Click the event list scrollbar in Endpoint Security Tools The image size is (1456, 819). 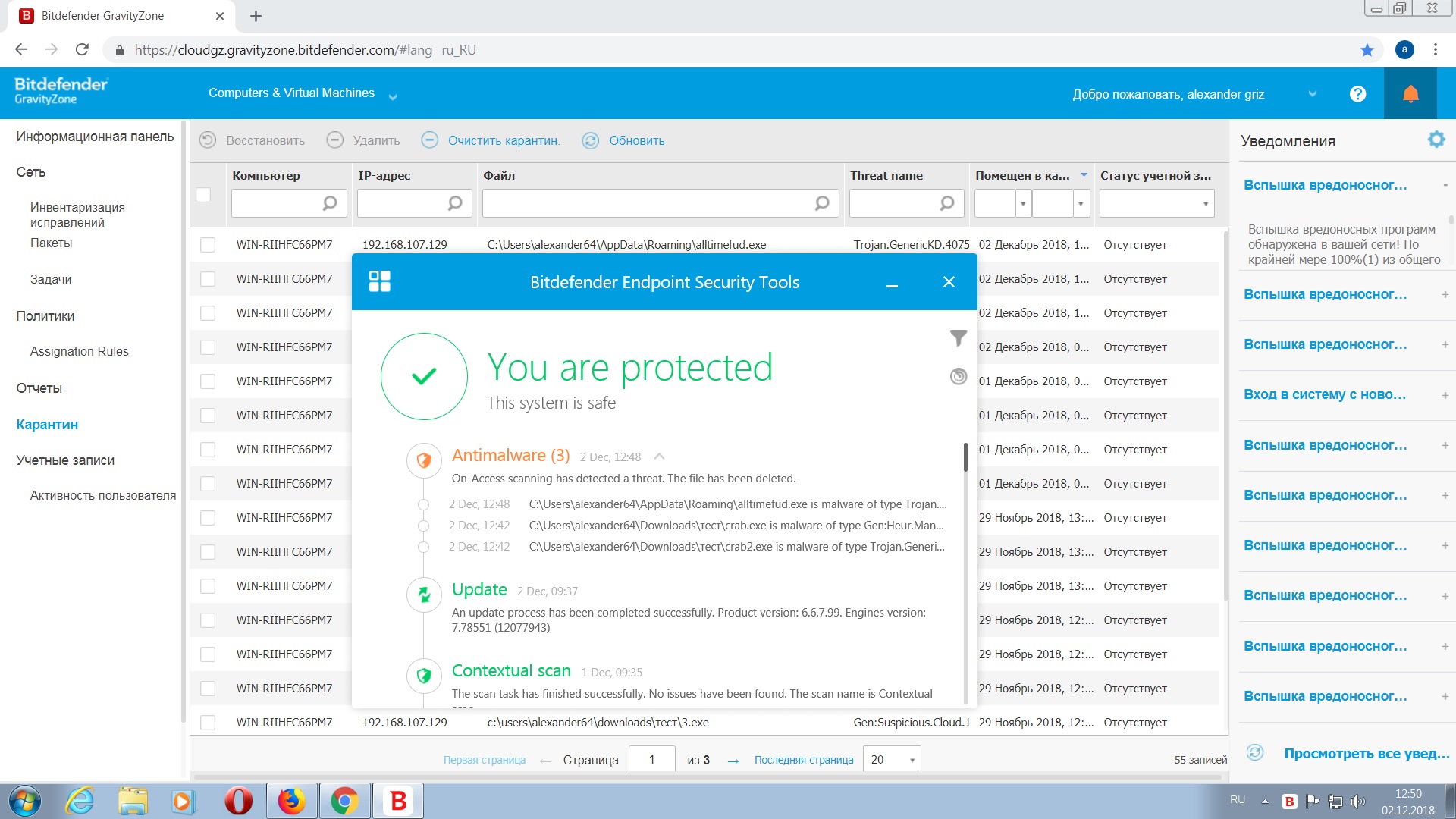(x=965, y=458)
